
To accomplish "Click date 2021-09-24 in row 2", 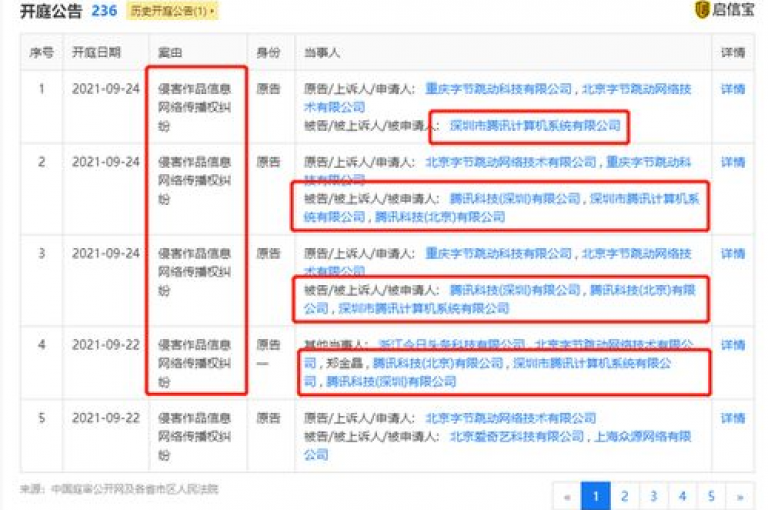I will pyautogui.click(x=106, y=162).
